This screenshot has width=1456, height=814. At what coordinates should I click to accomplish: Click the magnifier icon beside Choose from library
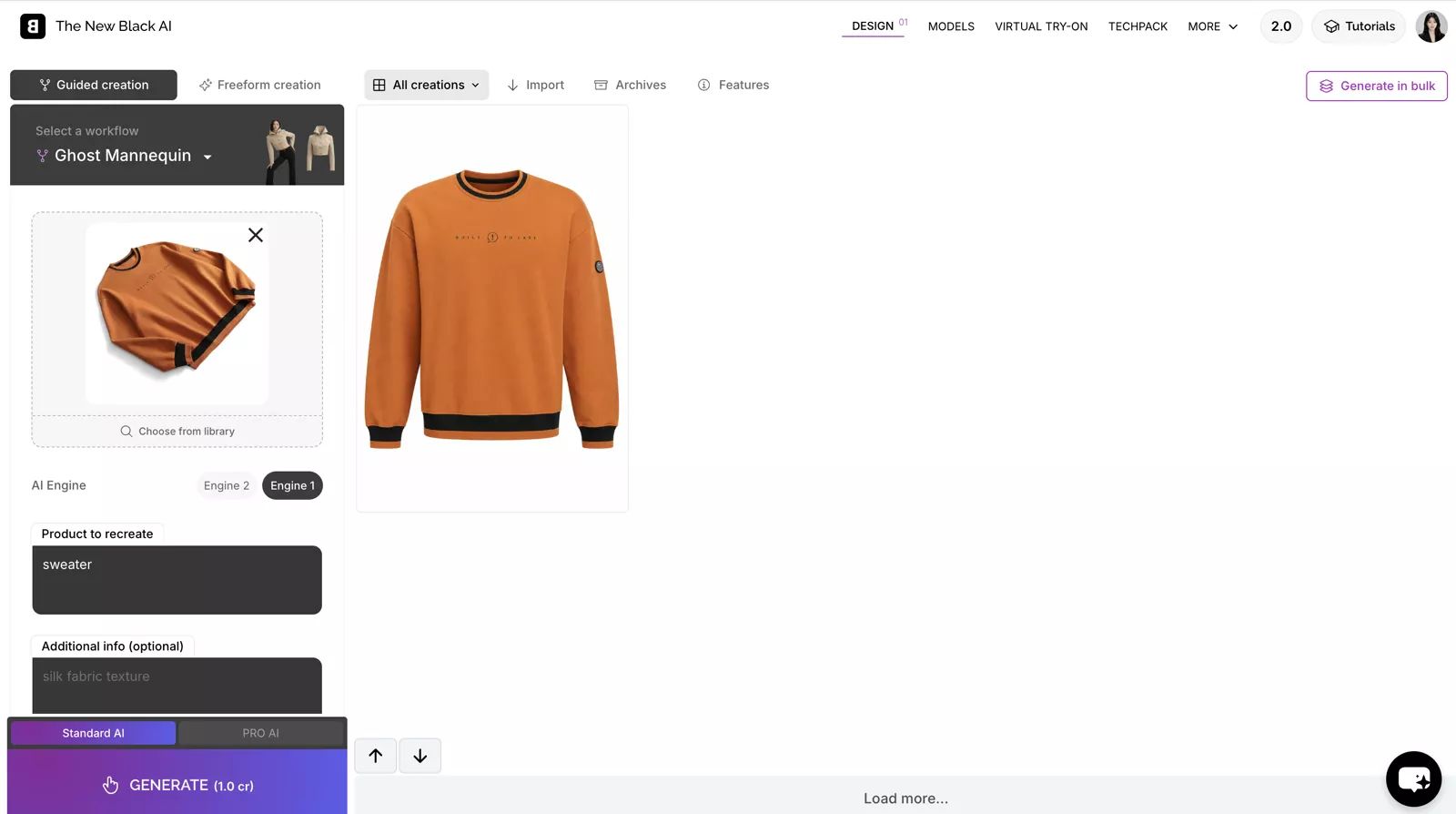click(x=126, y=432)
